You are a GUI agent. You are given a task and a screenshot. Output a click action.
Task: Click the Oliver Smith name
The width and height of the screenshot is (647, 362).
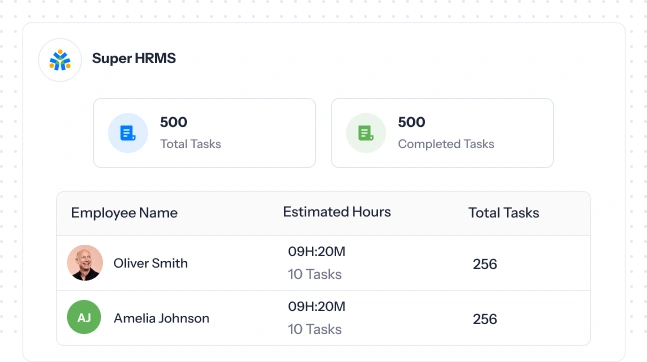(x=151, y=263)
